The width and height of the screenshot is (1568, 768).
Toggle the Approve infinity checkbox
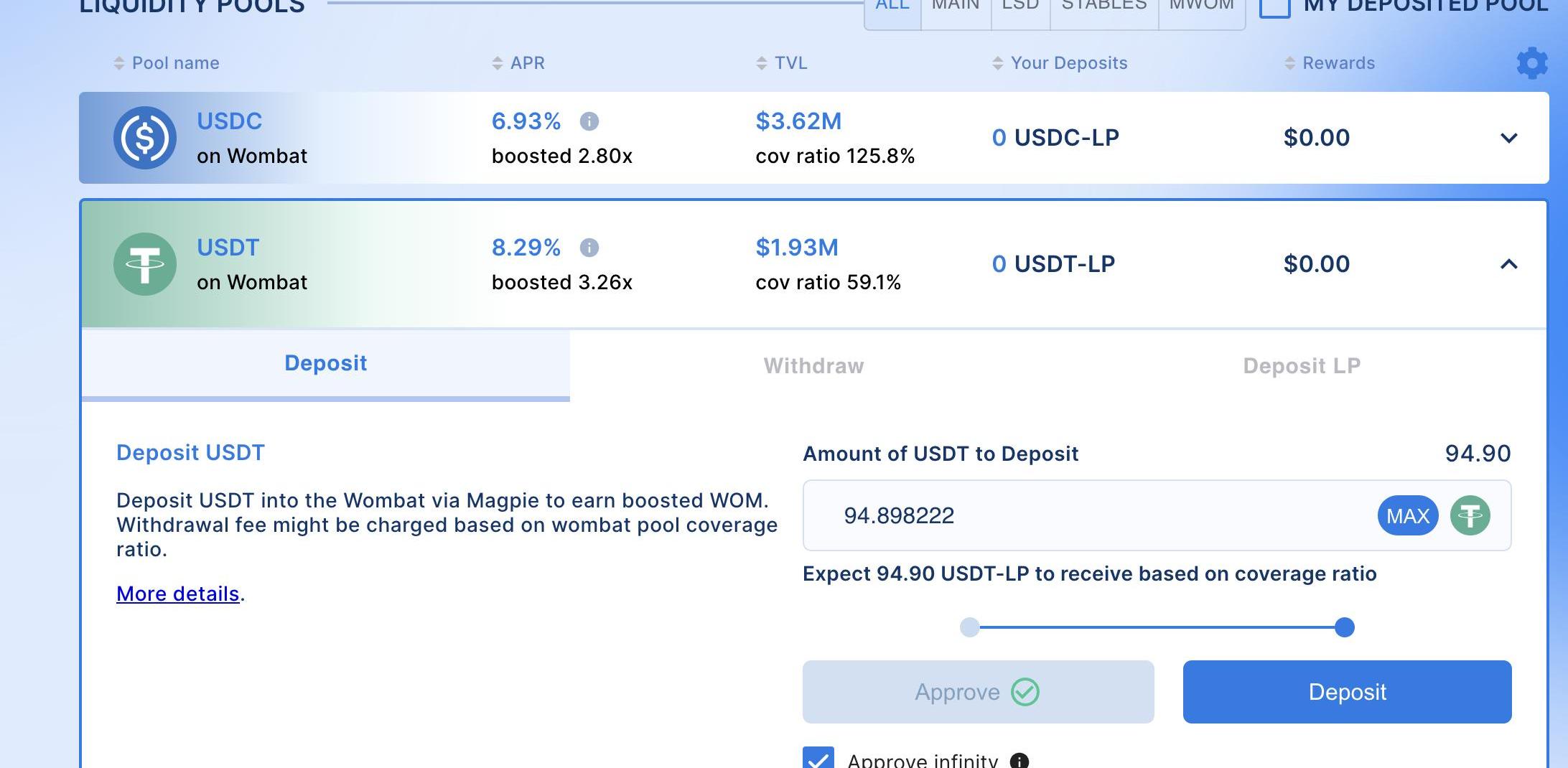click(818, 759)
